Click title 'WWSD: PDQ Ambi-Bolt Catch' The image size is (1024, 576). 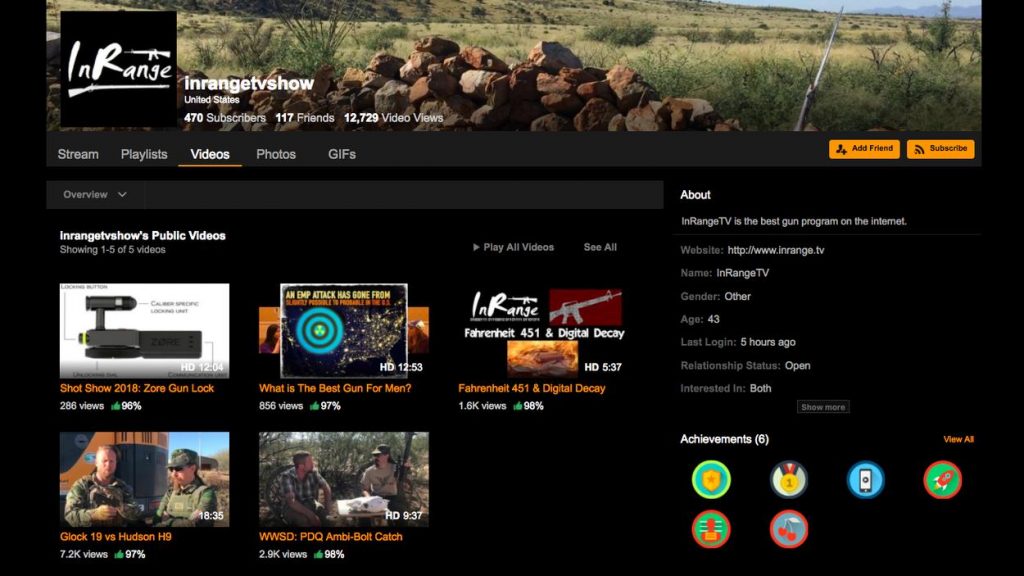330,537
